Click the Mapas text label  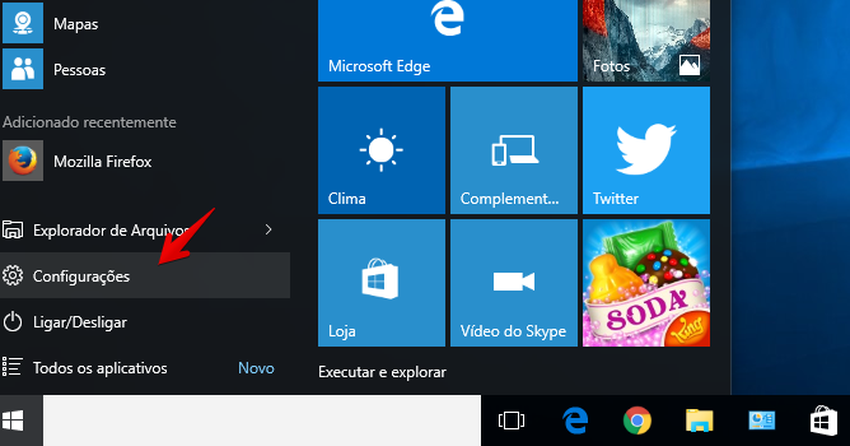[x=76, y=24]
